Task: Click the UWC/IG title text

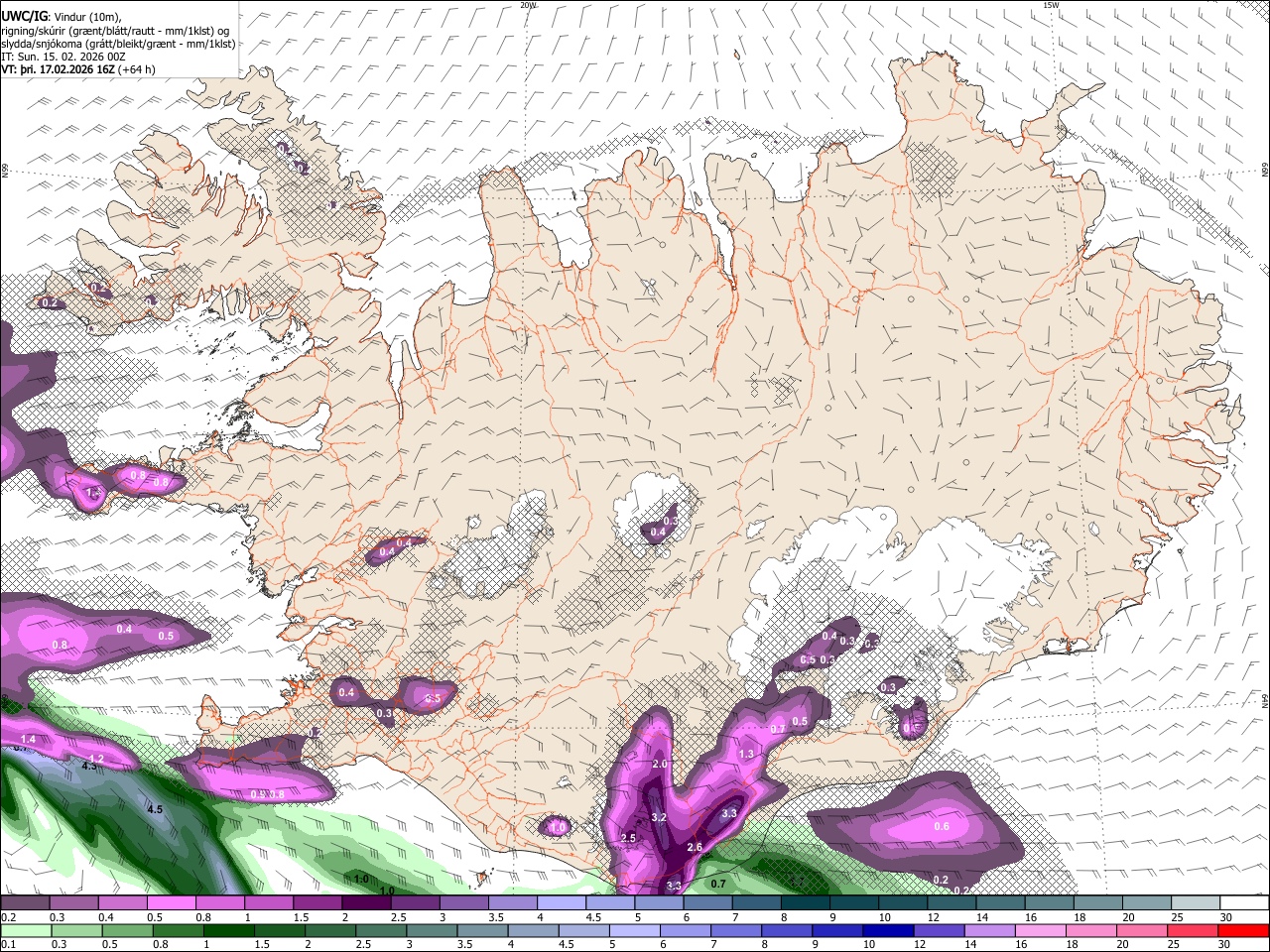Action: coord(24,16)
